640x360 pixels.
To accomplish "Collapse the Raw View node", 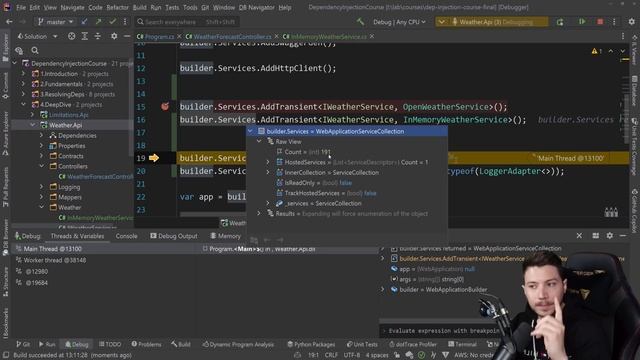I will coord(259,142).
